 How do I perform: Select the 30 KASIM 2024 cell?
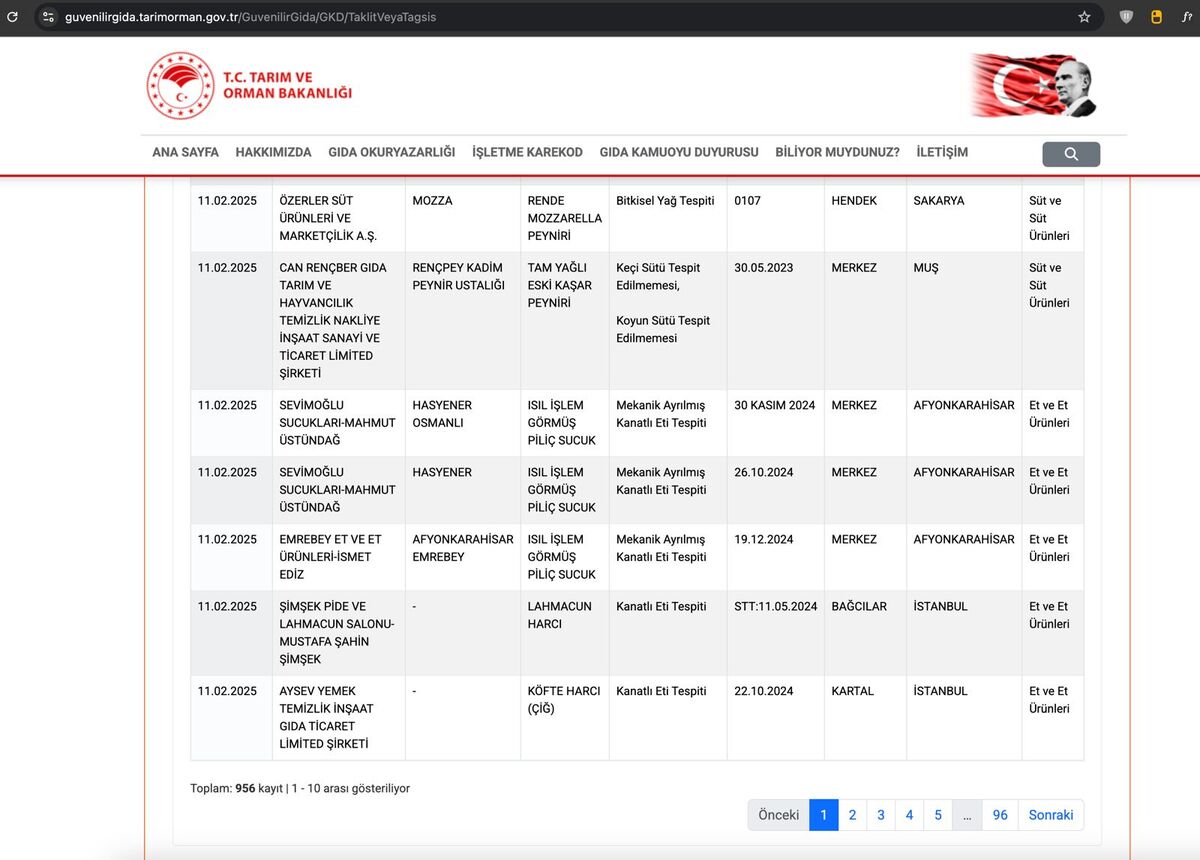click(775, 423)
